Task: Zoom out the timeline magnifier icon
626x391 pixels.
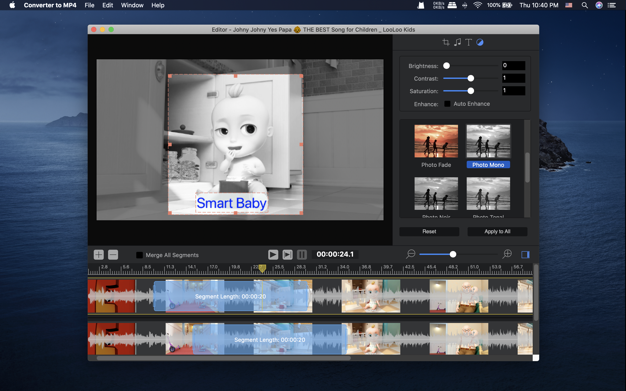Action: [410, 254]
